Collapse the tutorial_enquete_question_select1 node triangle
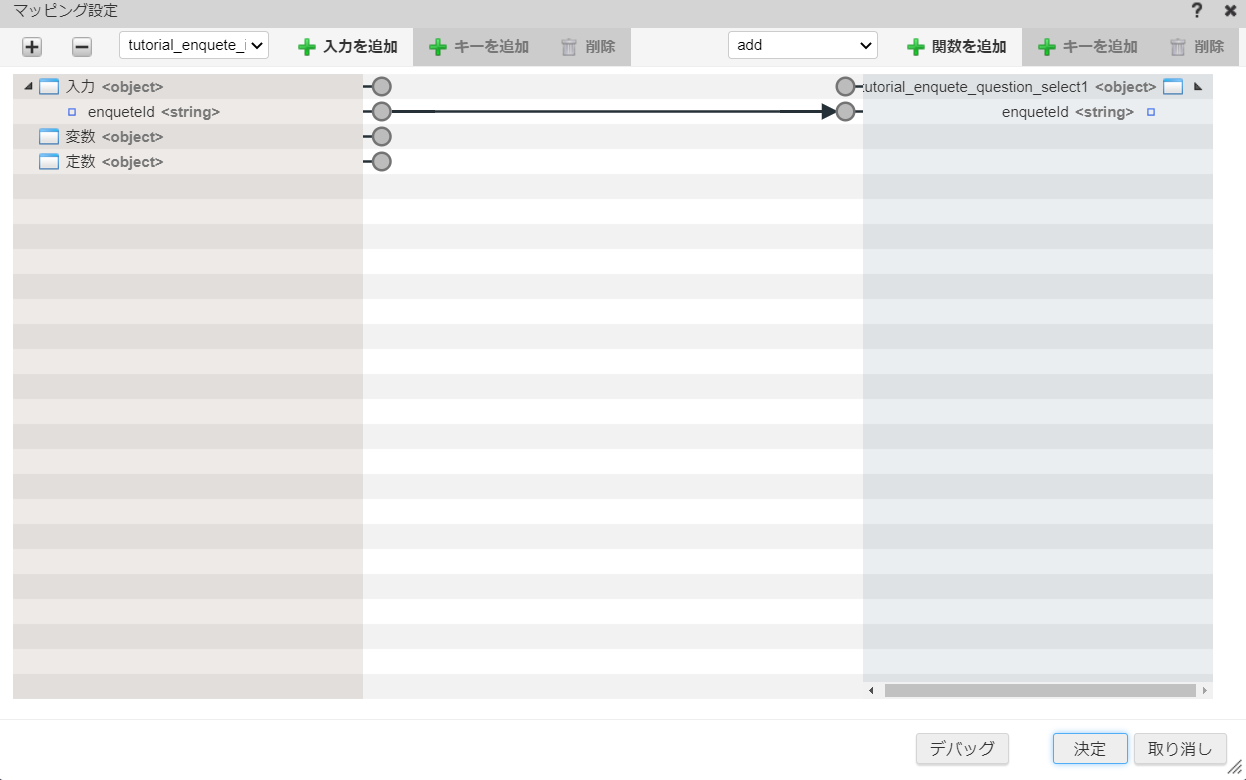Screen dimensions: 1246x780 [1198, 87]
